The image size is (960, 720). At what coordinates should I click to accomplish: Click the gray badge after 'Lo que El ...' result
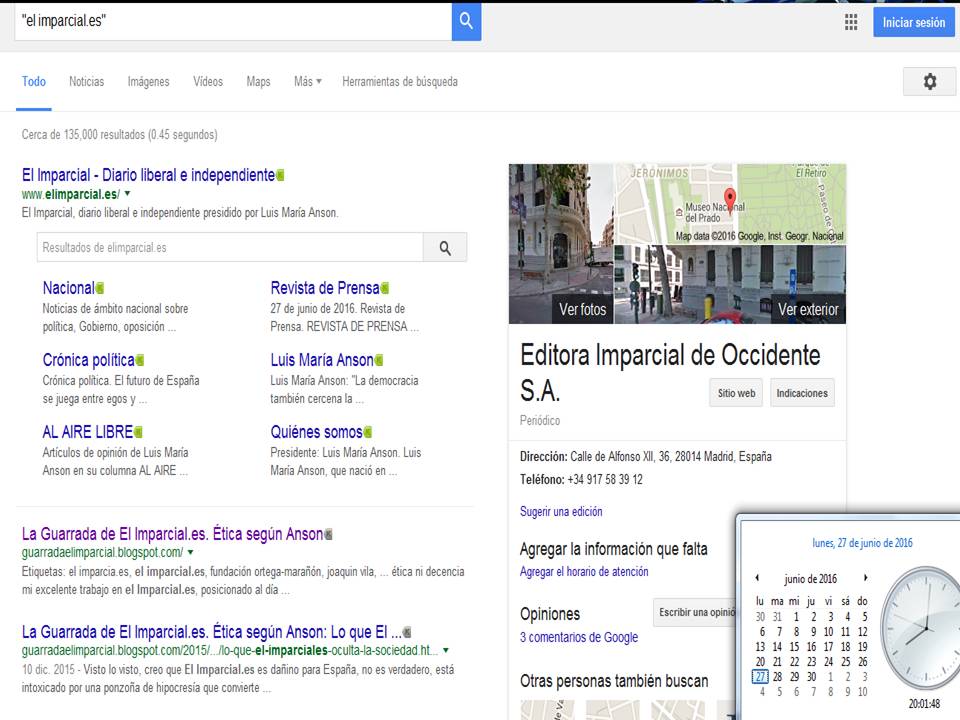(x=407, y=632)
